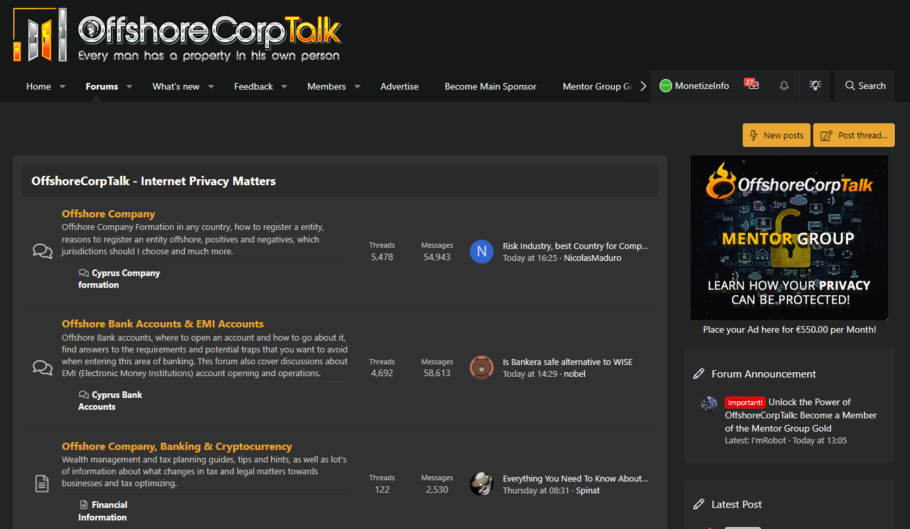Click the Mentor Group ad banner
910x529 pixels.
pyautogui.click(x=789, y=238)
